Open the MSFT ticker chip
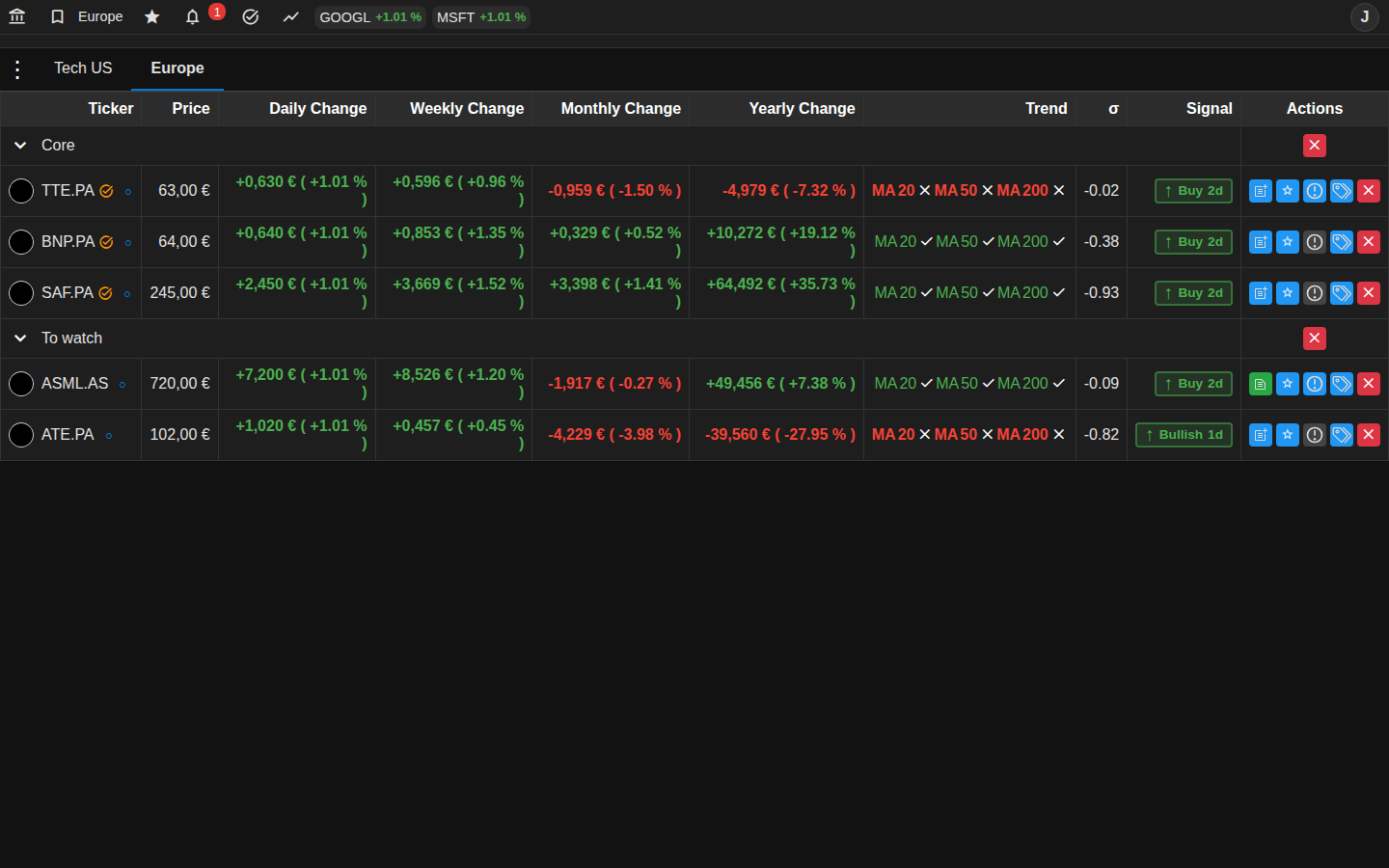Screen dimensions: 1389x868 (481, 17)
